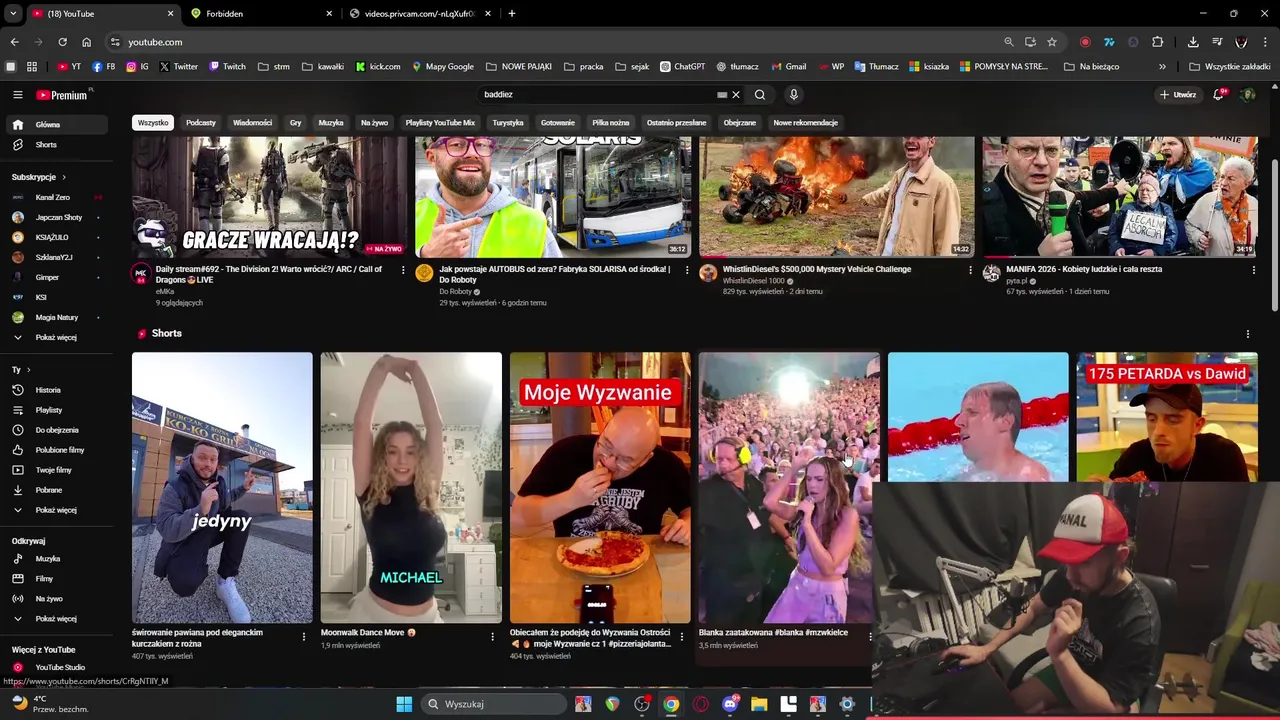Open the Subskrypcje section header
Image resolution: width=1280 pixels, height=720 pixels.
[x=39, y=177]
